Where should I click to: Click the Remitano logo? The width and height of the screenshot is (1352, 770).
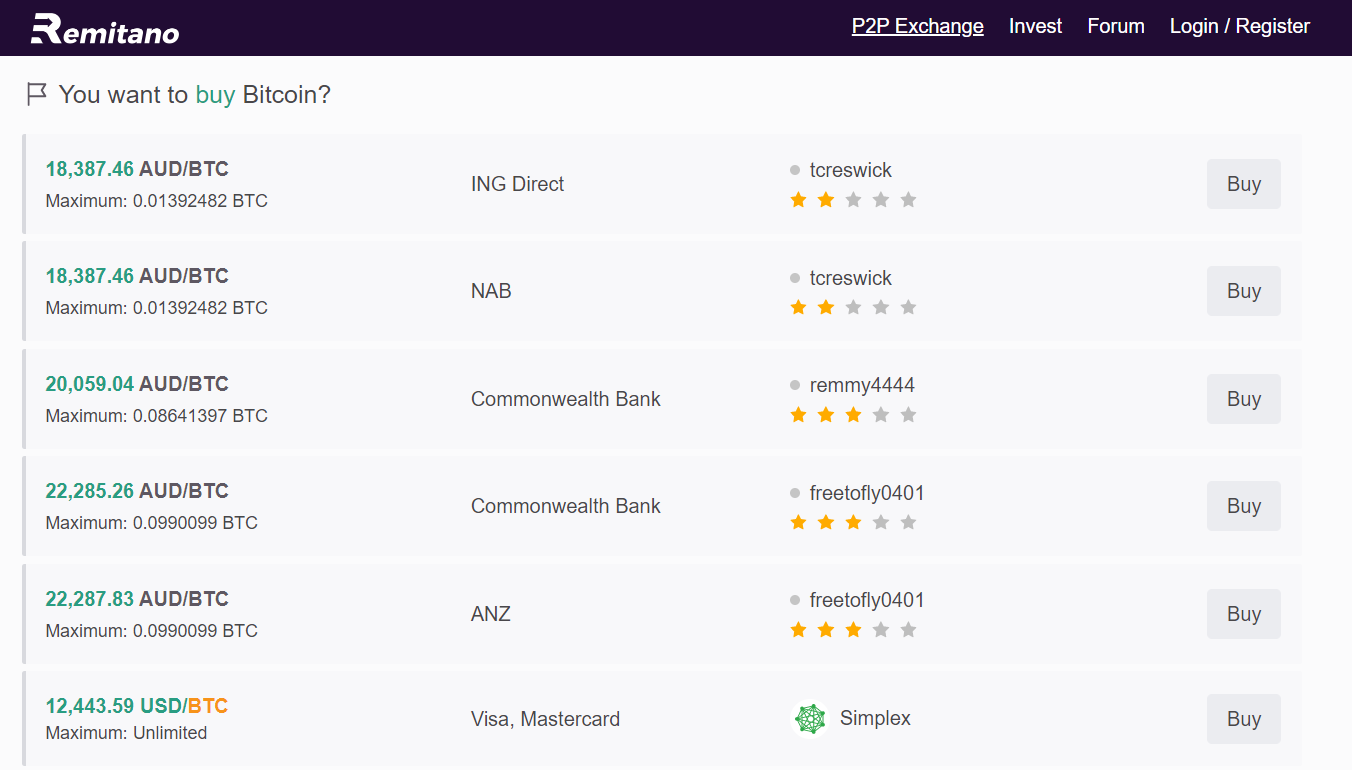click(x=105, y=29)
